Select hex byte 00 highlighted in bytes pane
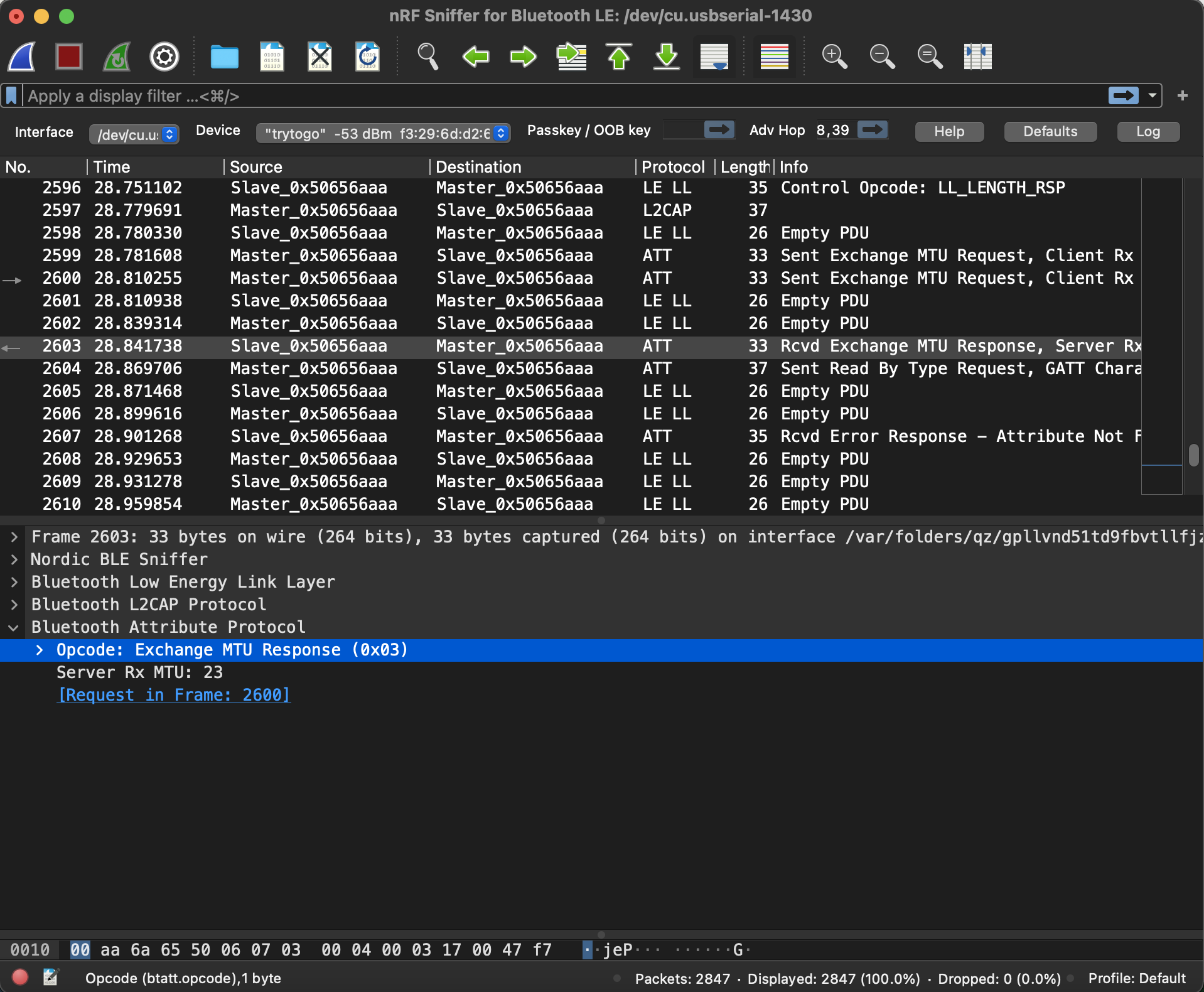This screenshot has height=992, width=1204. 80,949
